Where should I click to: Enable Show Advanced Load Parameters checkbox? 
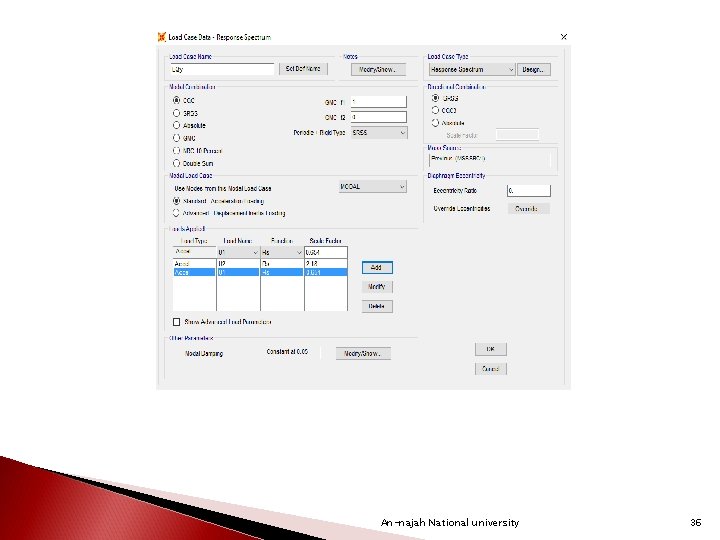click(x=176, y=322)
